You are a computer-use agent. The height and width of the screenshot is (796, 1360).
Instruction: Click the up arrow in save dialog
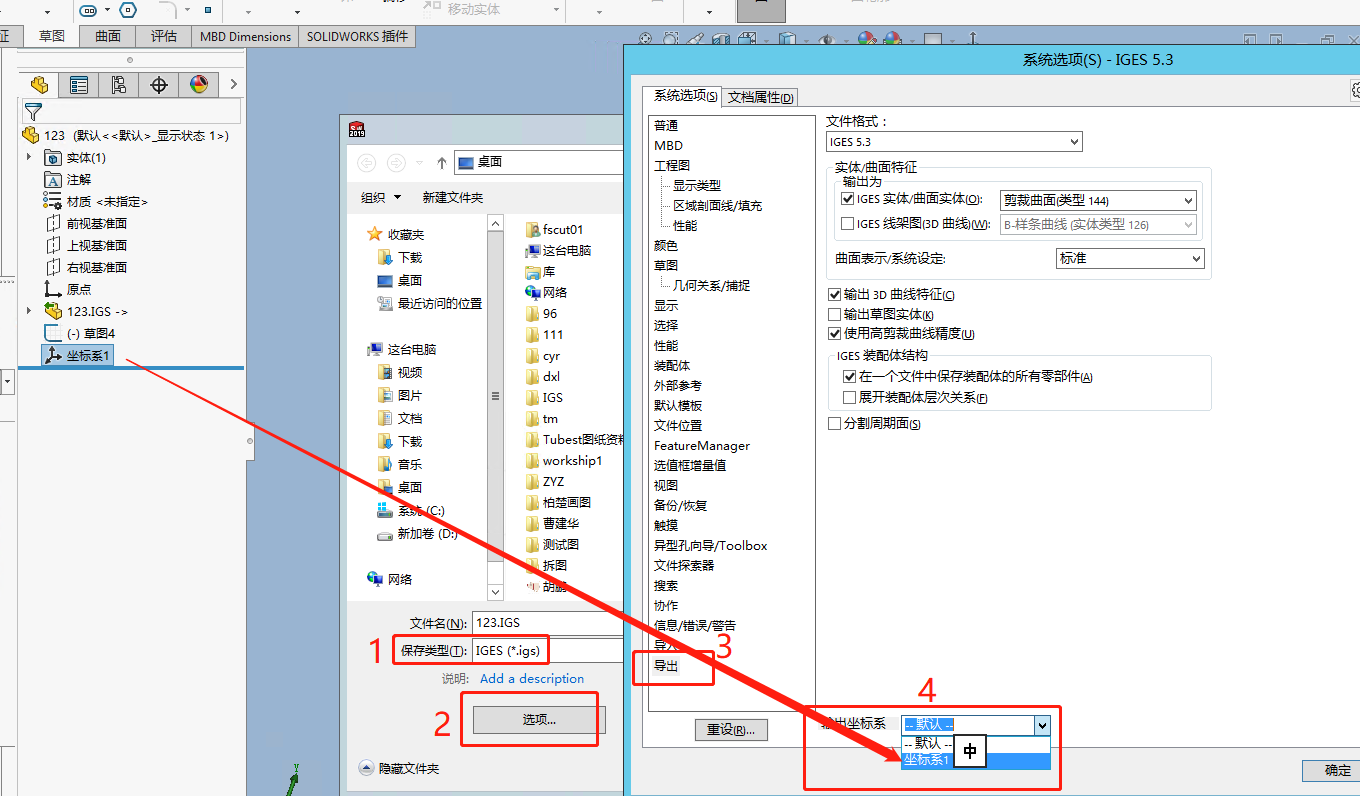point(441,162)
